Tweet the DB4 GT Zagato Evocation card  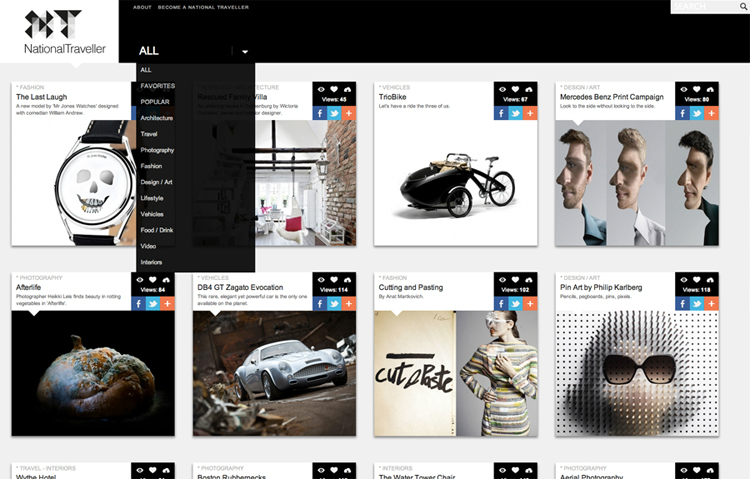pyautogui.click(x=334, y=304)
